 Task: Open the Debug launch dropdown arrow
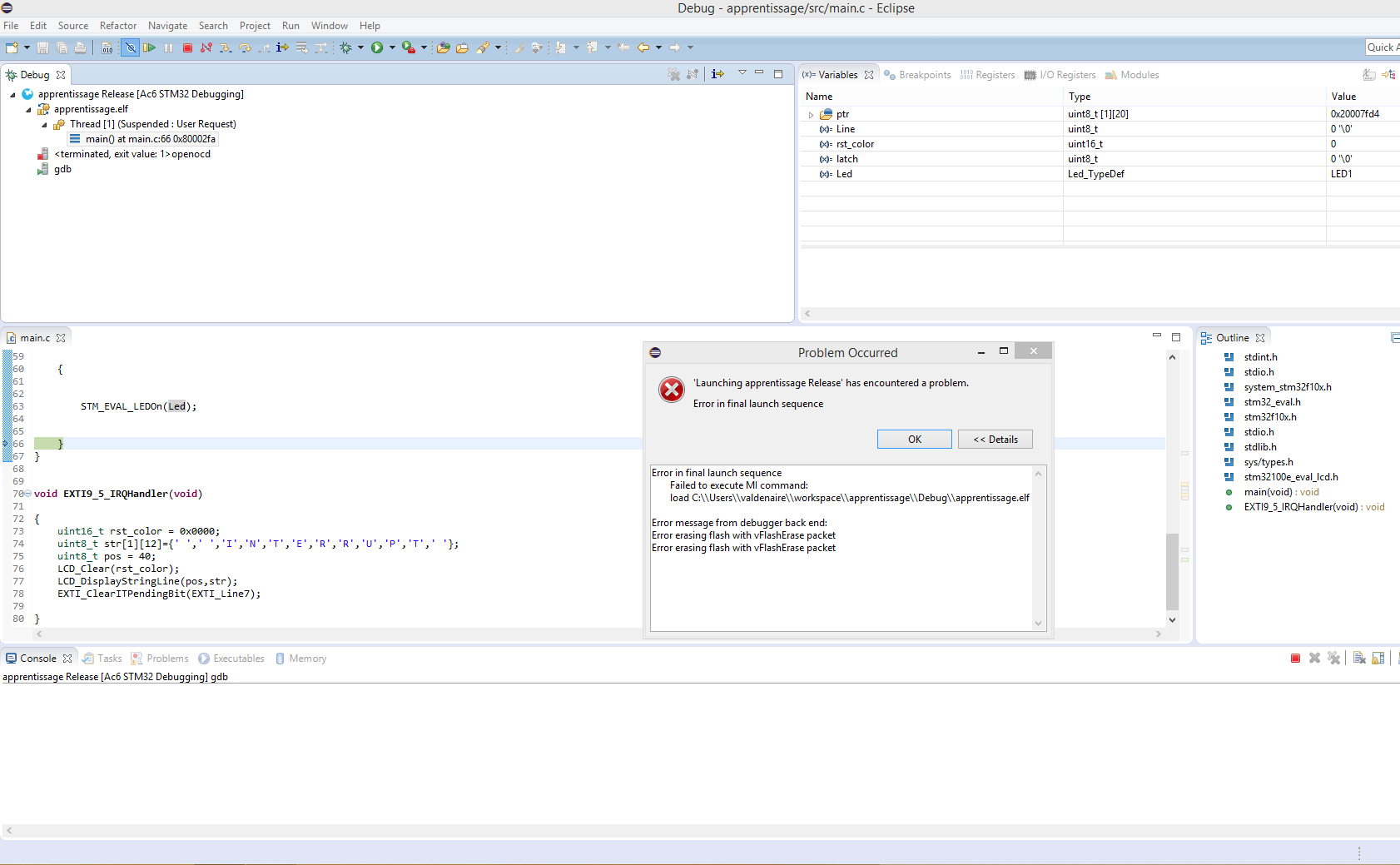click(x=360, y=48)
